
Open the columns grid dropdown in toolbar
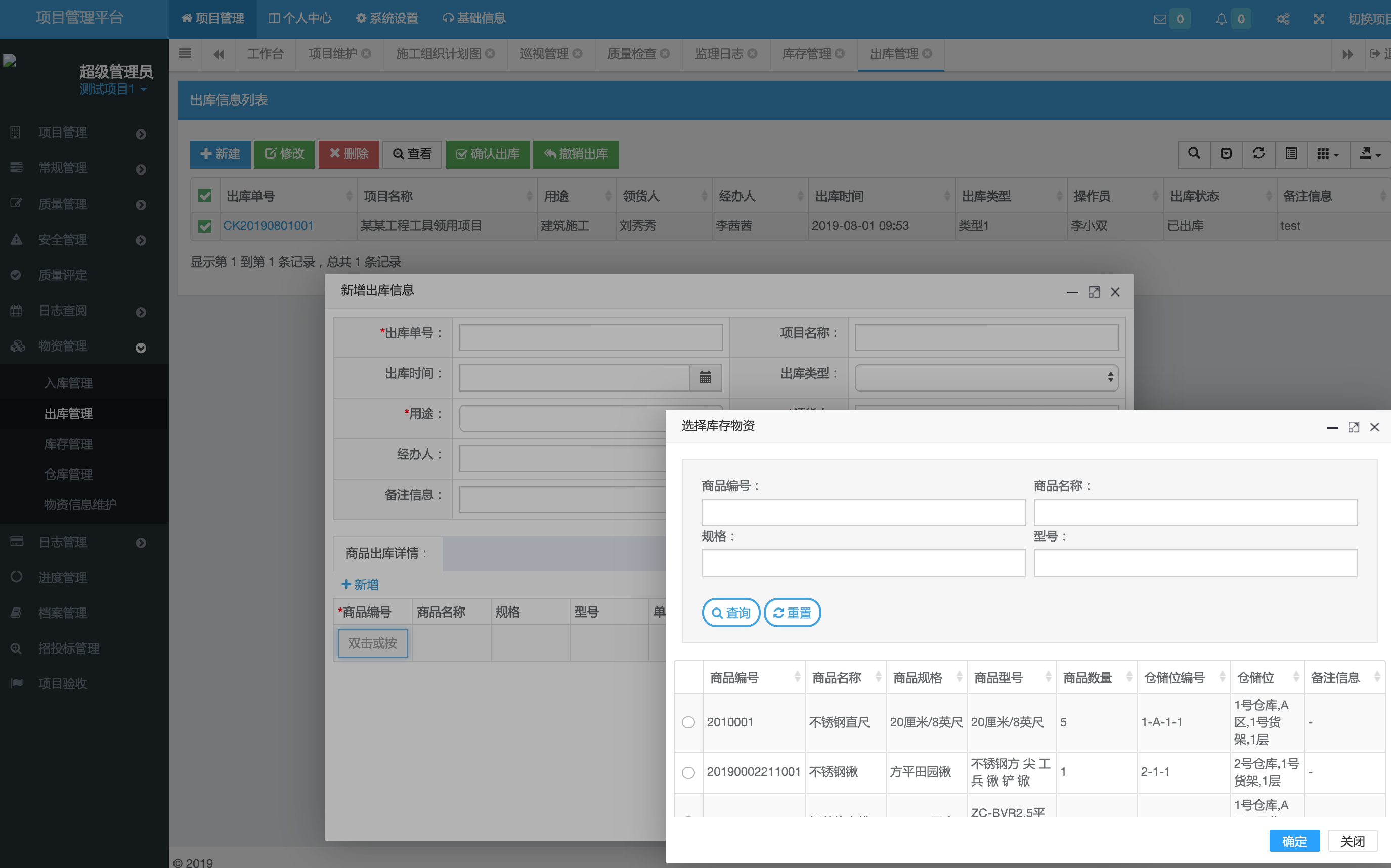coord(1328,154)
